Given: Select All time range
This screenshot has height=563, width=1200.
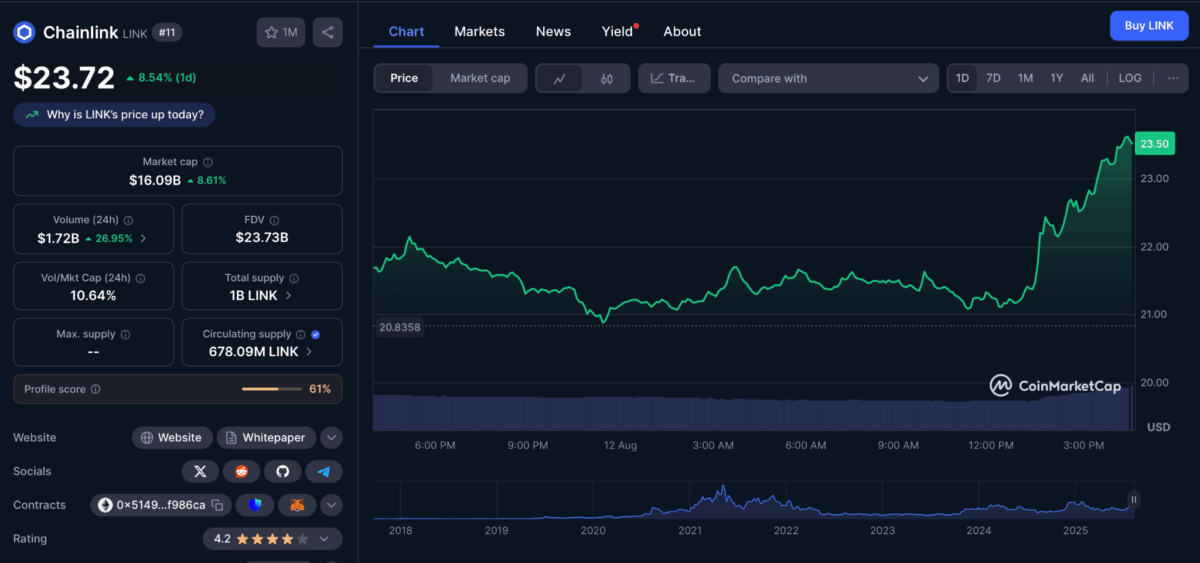Looking at the screenshot, I should 1087,78.
